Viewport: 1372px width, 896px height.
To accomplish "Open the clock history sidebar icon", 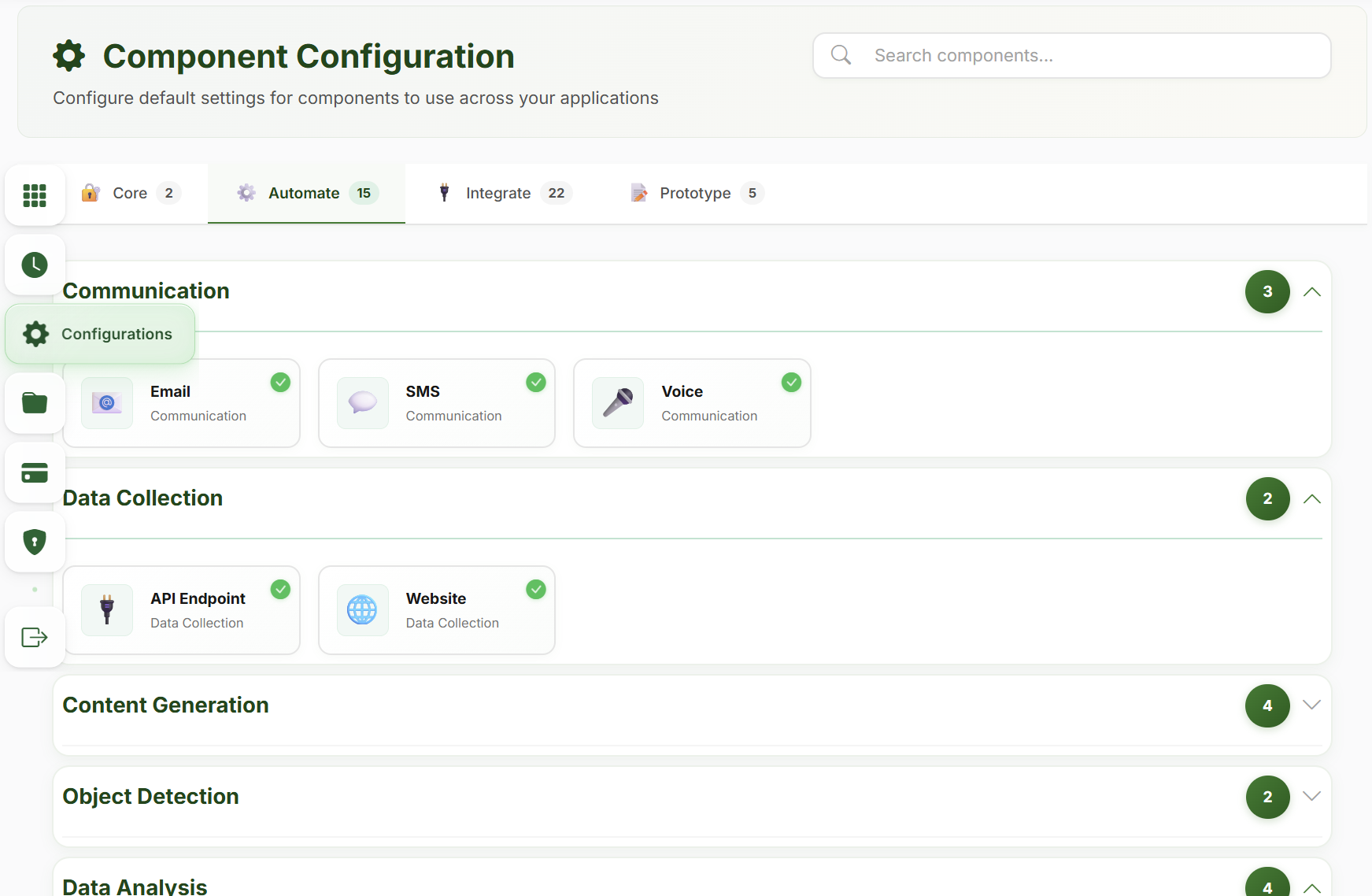I will [35, 265].
